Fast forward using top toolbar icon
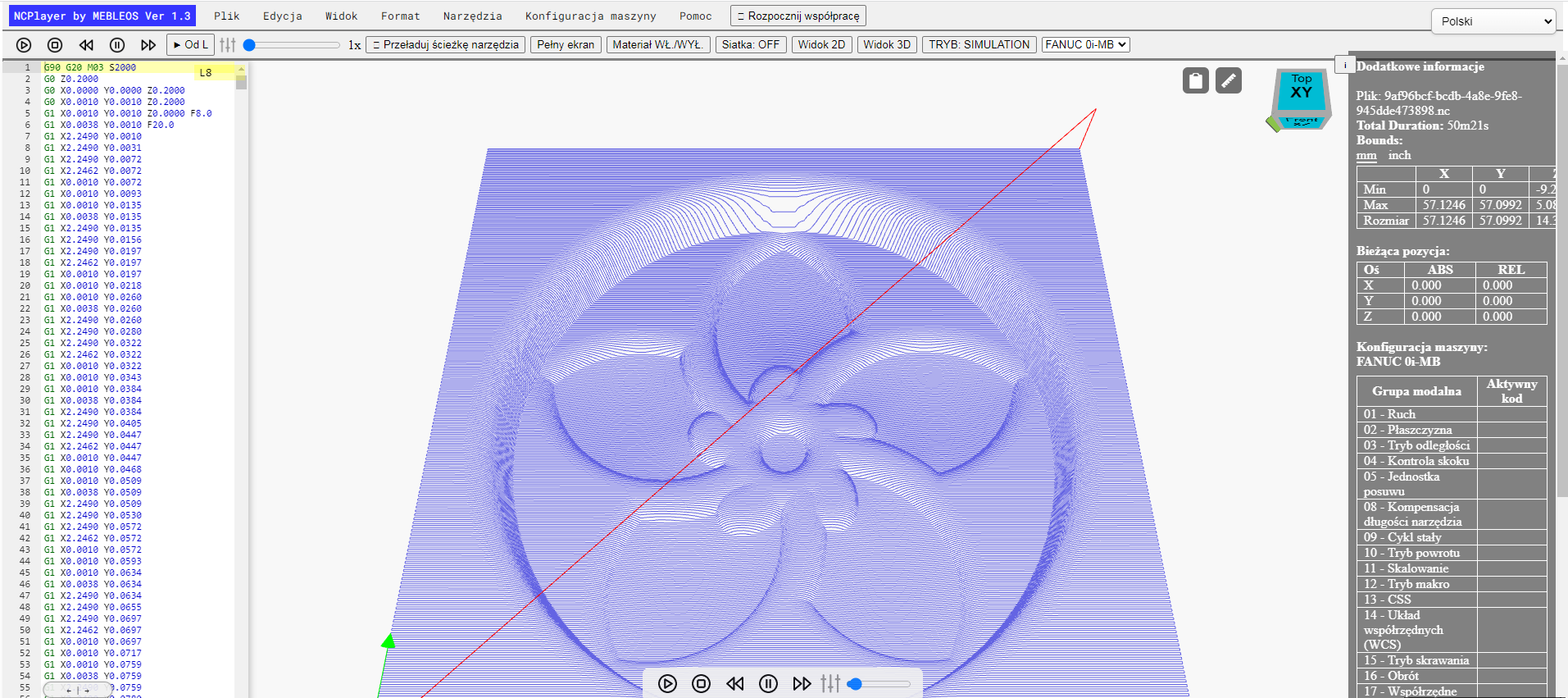Screen dimensions: 1568x698 (148, 45)
